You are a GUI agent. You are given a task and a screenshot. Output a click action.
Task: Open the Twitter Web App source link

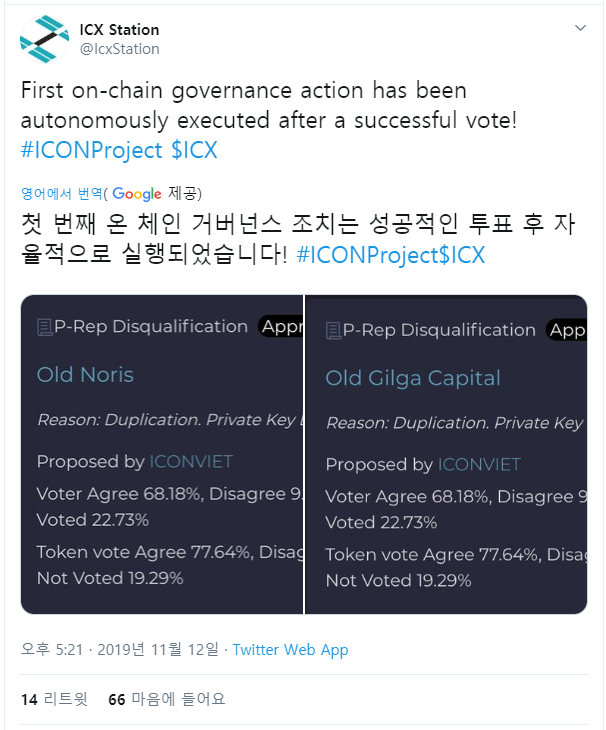click(x=290, y=649)
